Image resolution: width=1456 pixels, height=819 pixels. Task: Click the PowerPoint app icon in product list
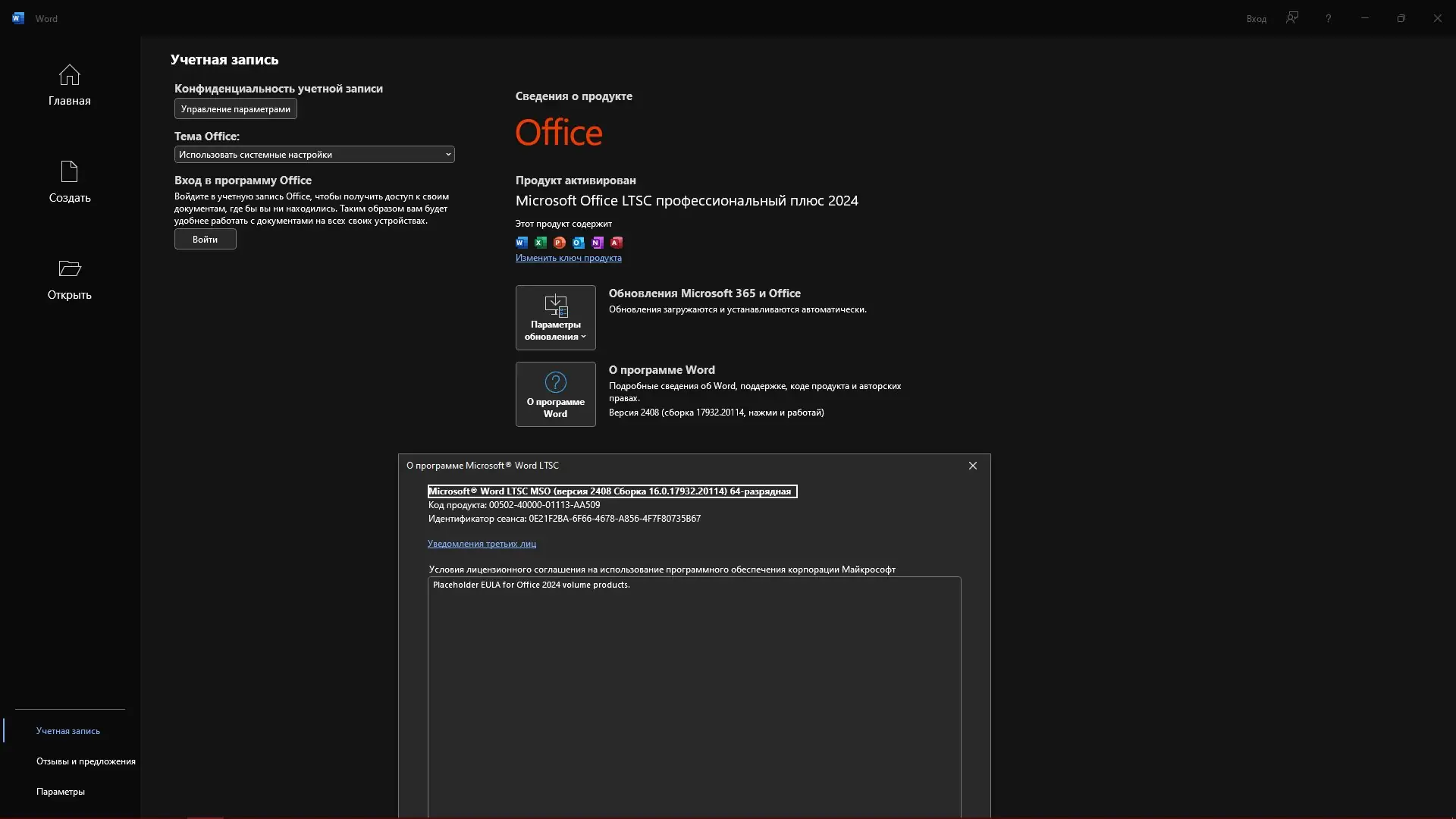coord(560,243)
